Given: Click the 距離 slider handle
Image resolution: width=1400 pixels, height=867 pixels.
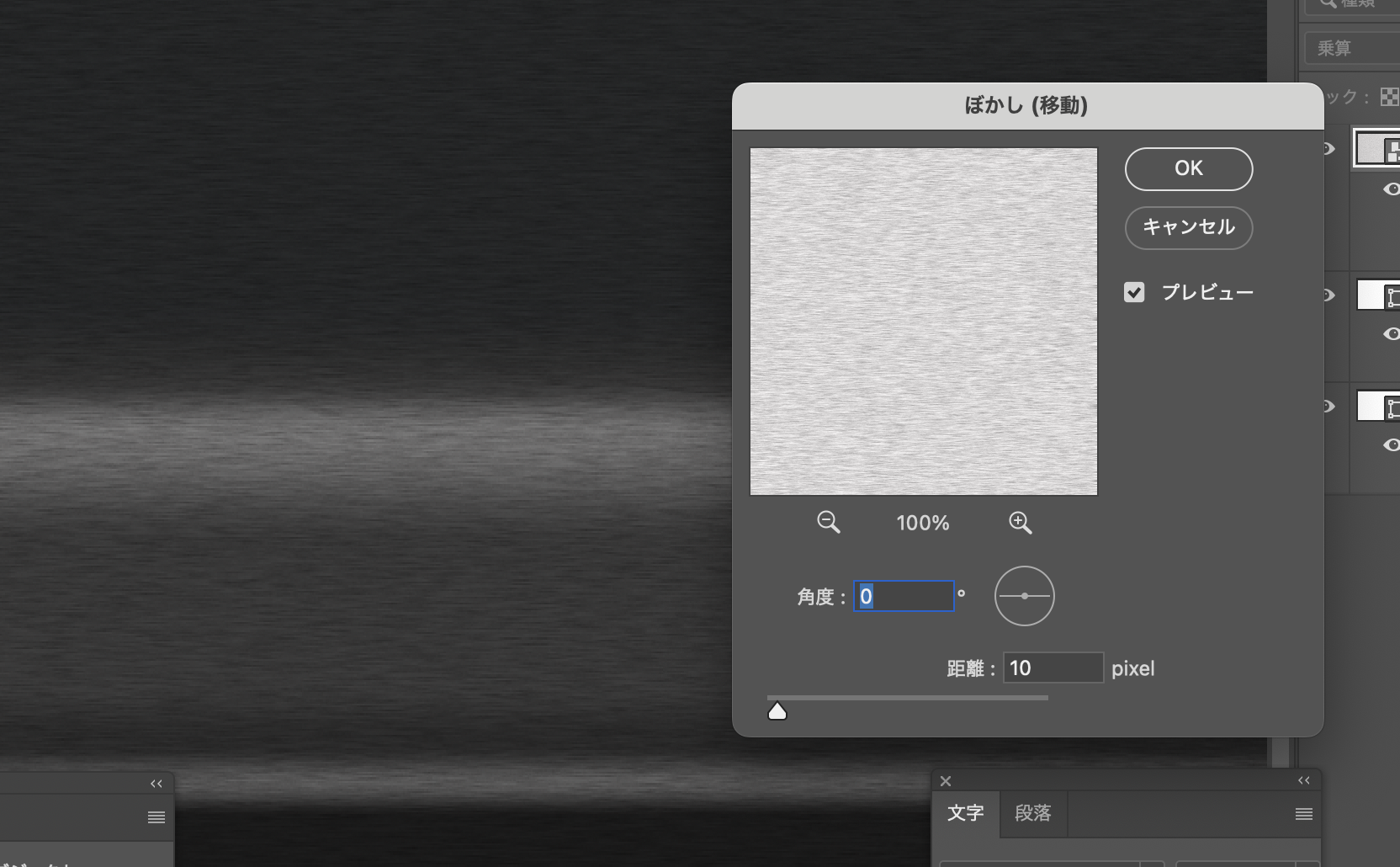Looking at the screenshot, I should click(777, 712).
